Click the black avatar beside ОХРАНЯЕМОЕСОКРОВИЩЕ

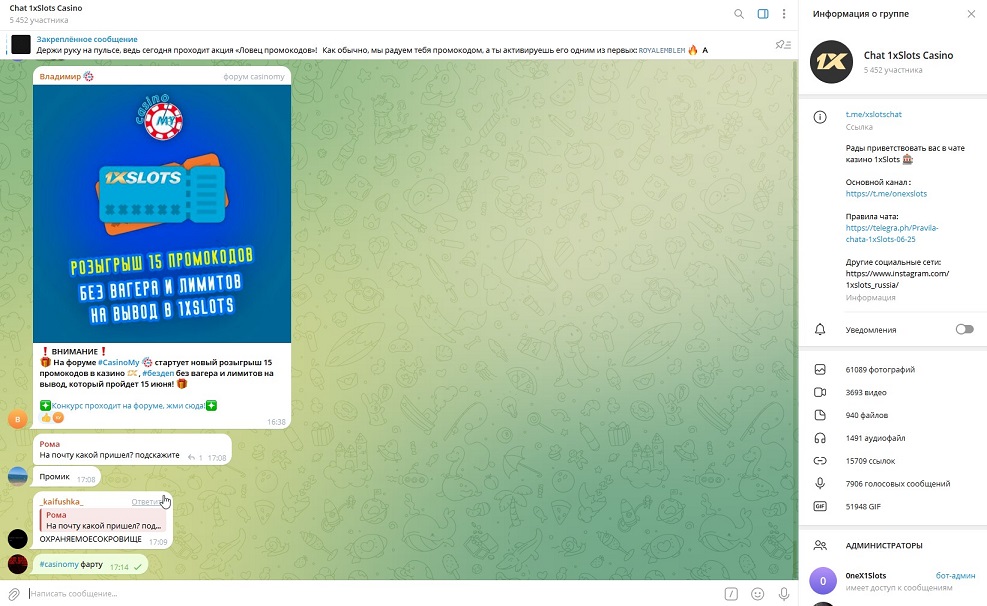point(18,539)
